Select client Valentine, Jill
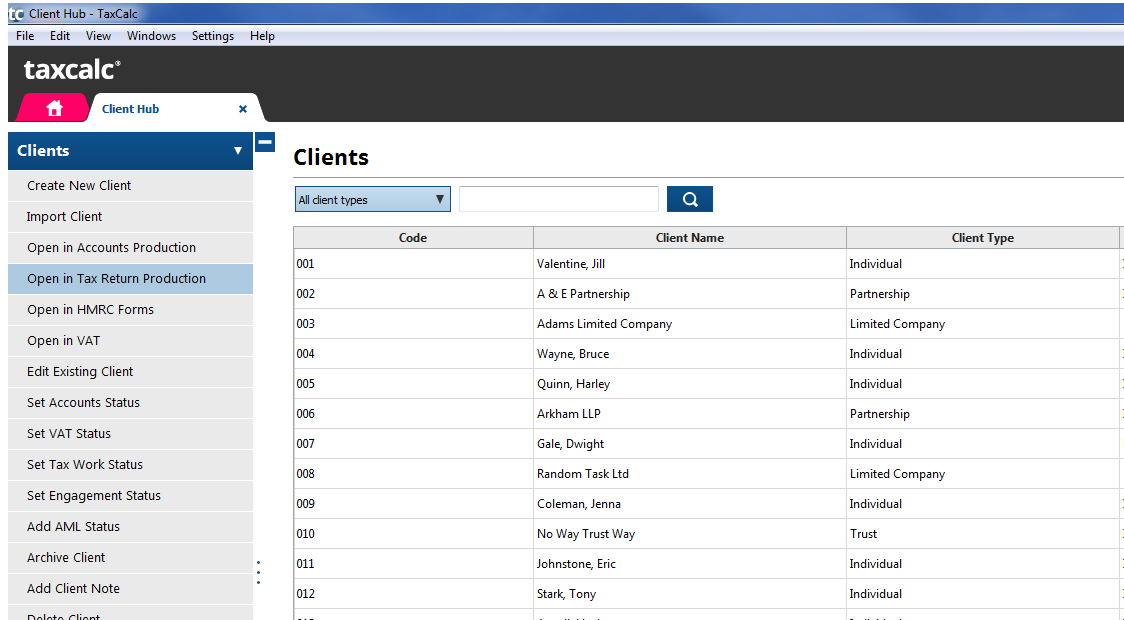This screenshot has height=620, width=1124. (571, 264)
